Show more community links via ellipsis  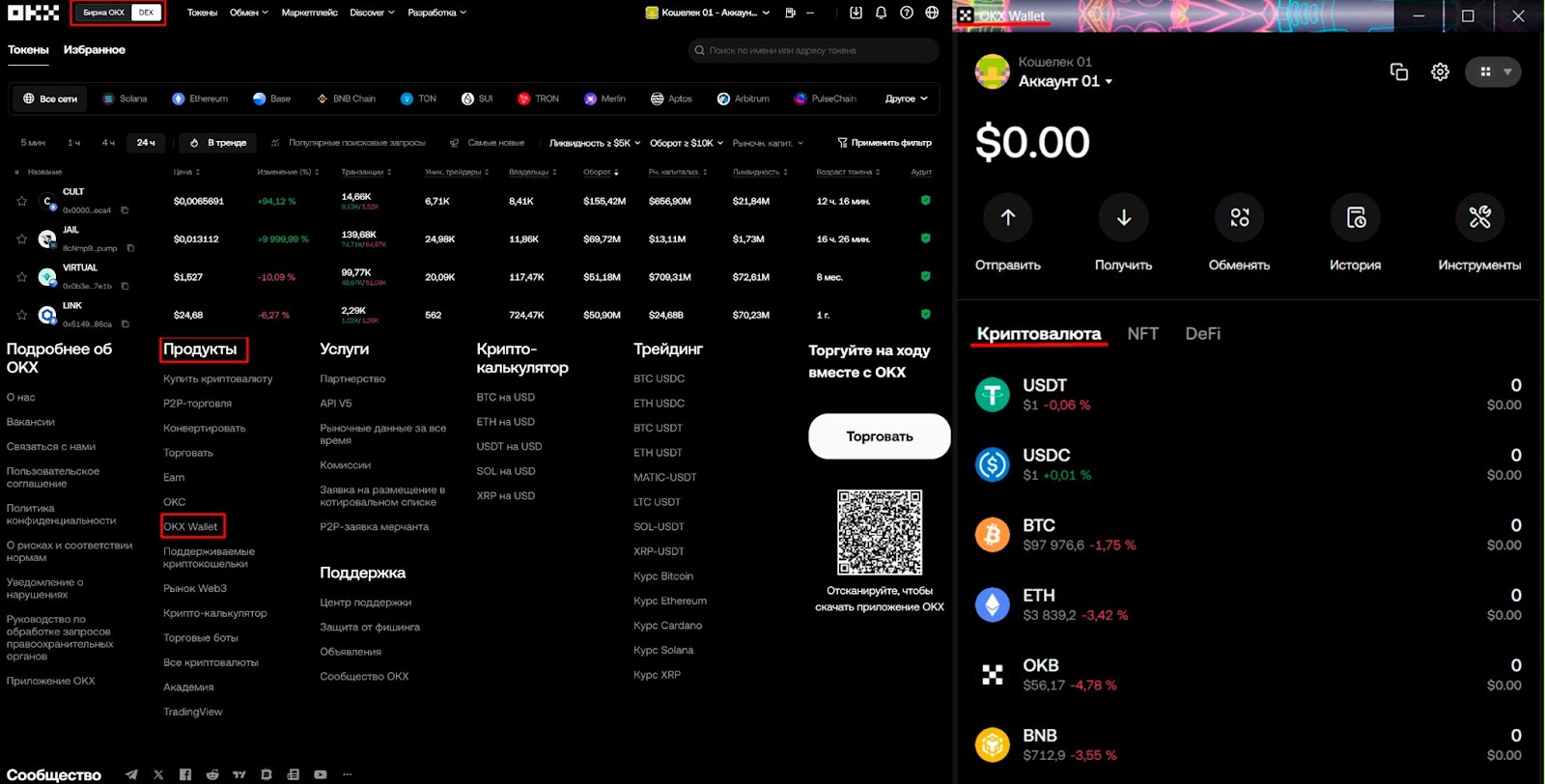348,774
